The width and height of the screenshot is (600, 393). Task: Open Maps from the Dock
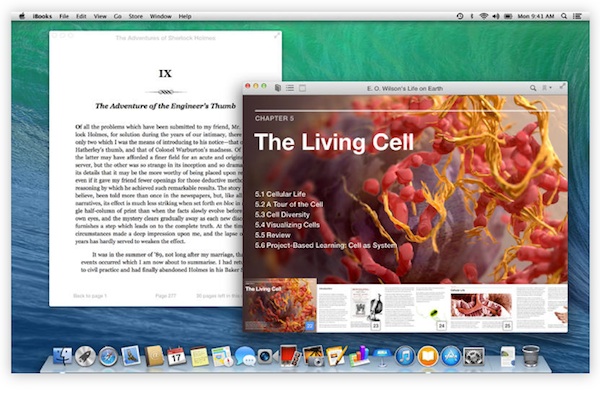click(x=222, y=357)
